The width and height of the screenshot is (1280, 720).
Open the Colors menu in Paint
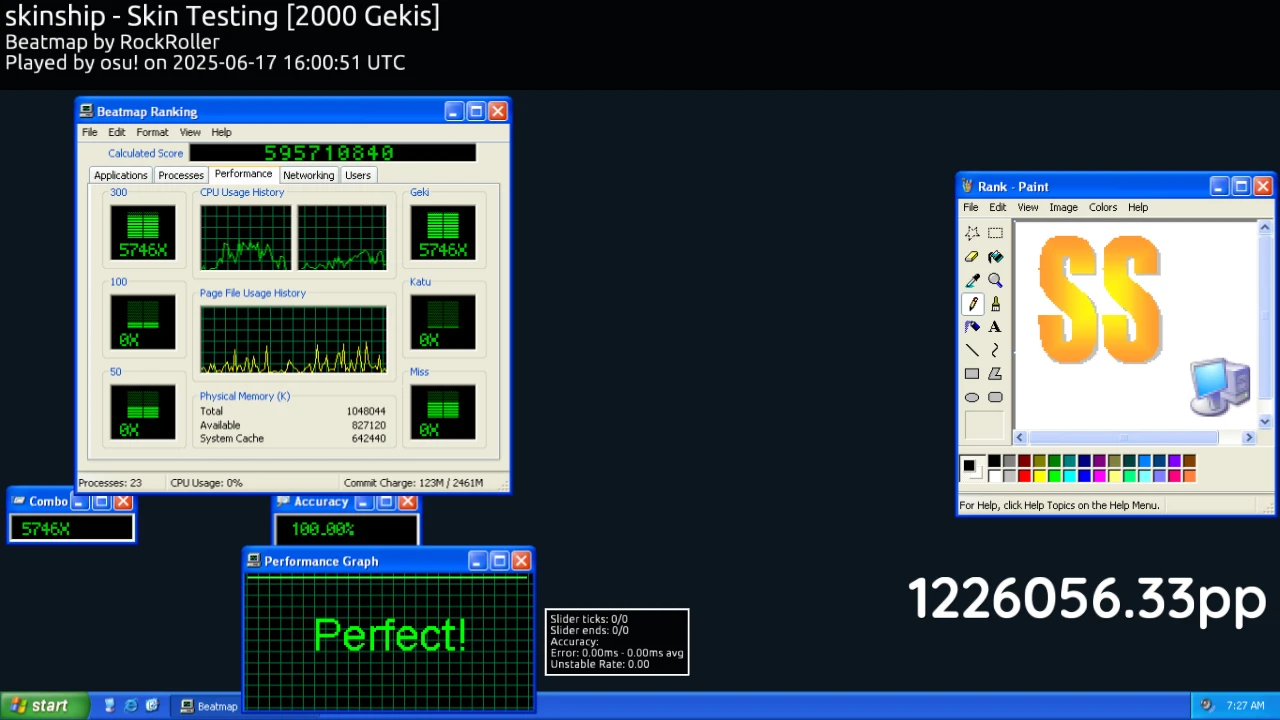(x=1102, y=207)
